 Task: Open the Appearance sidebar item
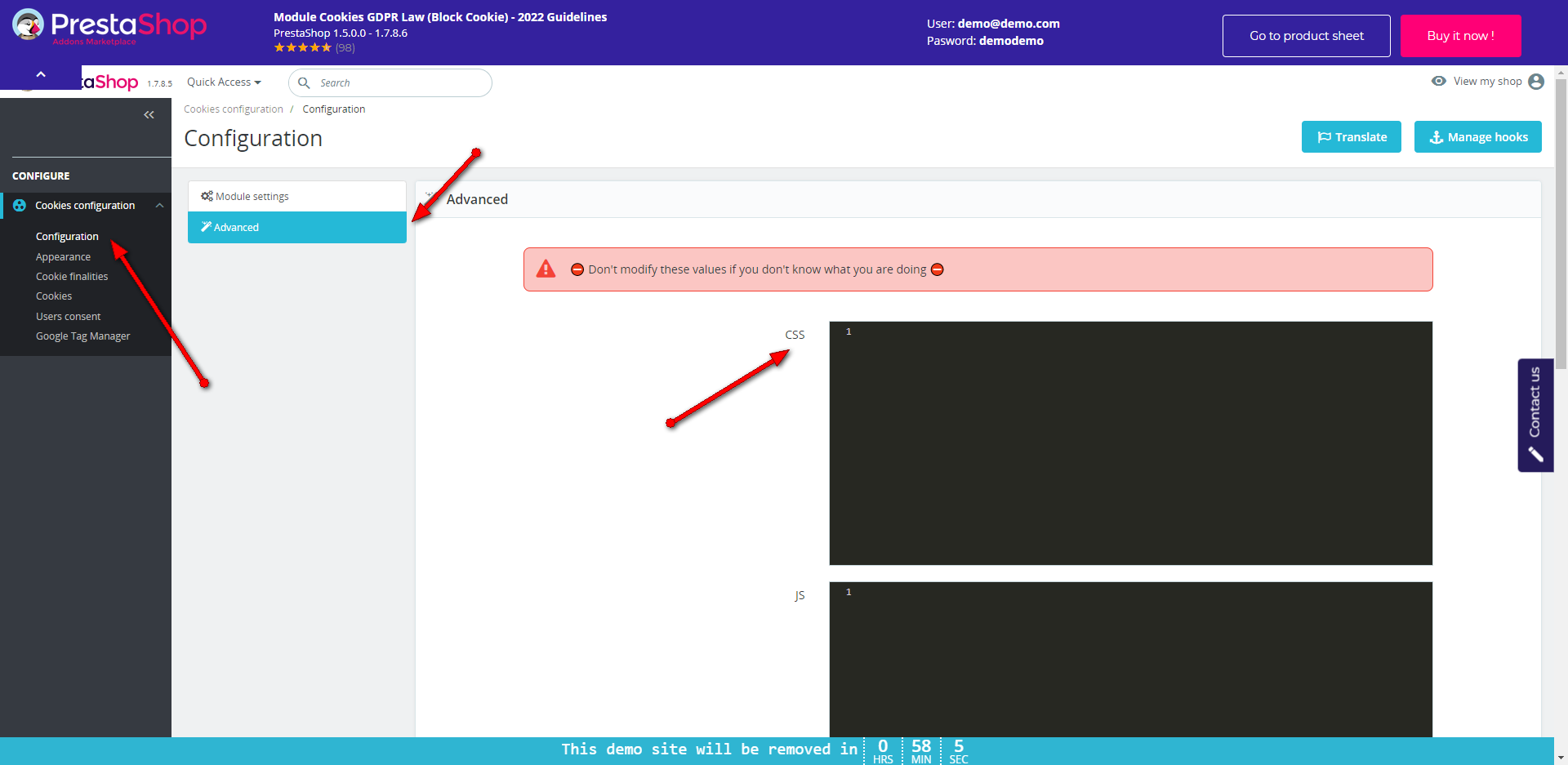63,257
